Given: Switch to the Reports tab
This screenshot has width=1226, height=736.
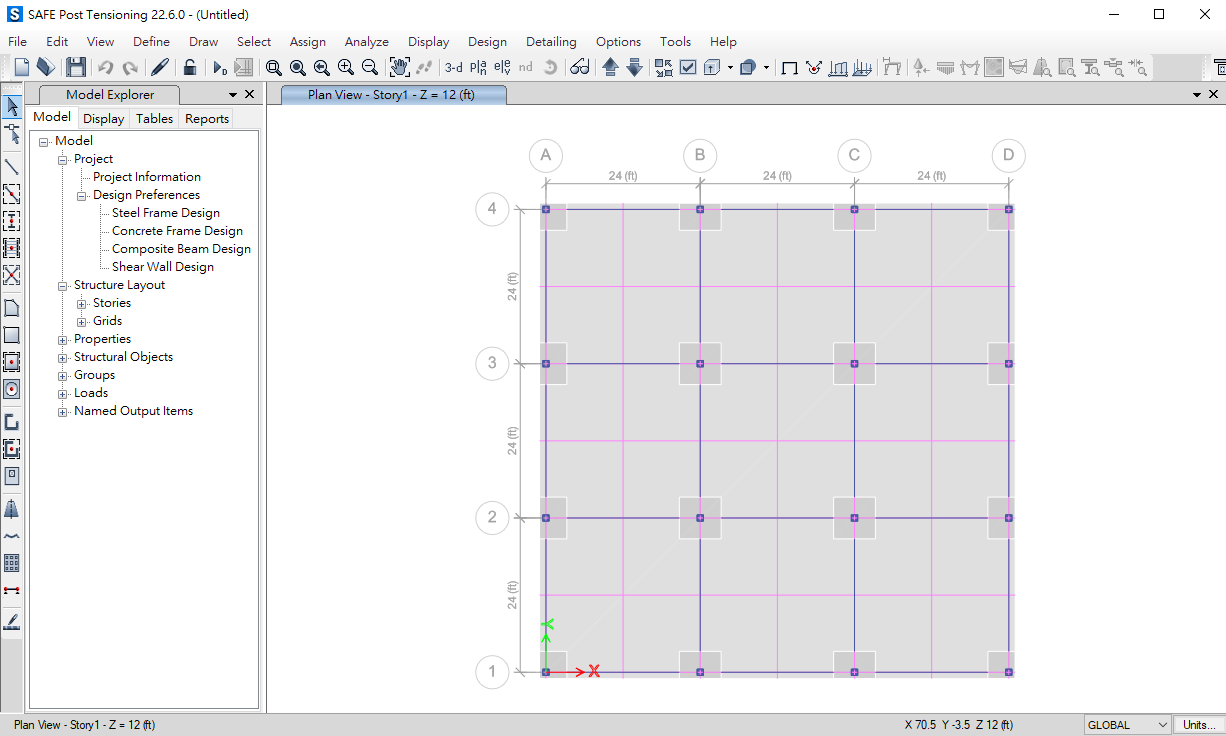Looking at the screenshot, I should click(207, 118).
